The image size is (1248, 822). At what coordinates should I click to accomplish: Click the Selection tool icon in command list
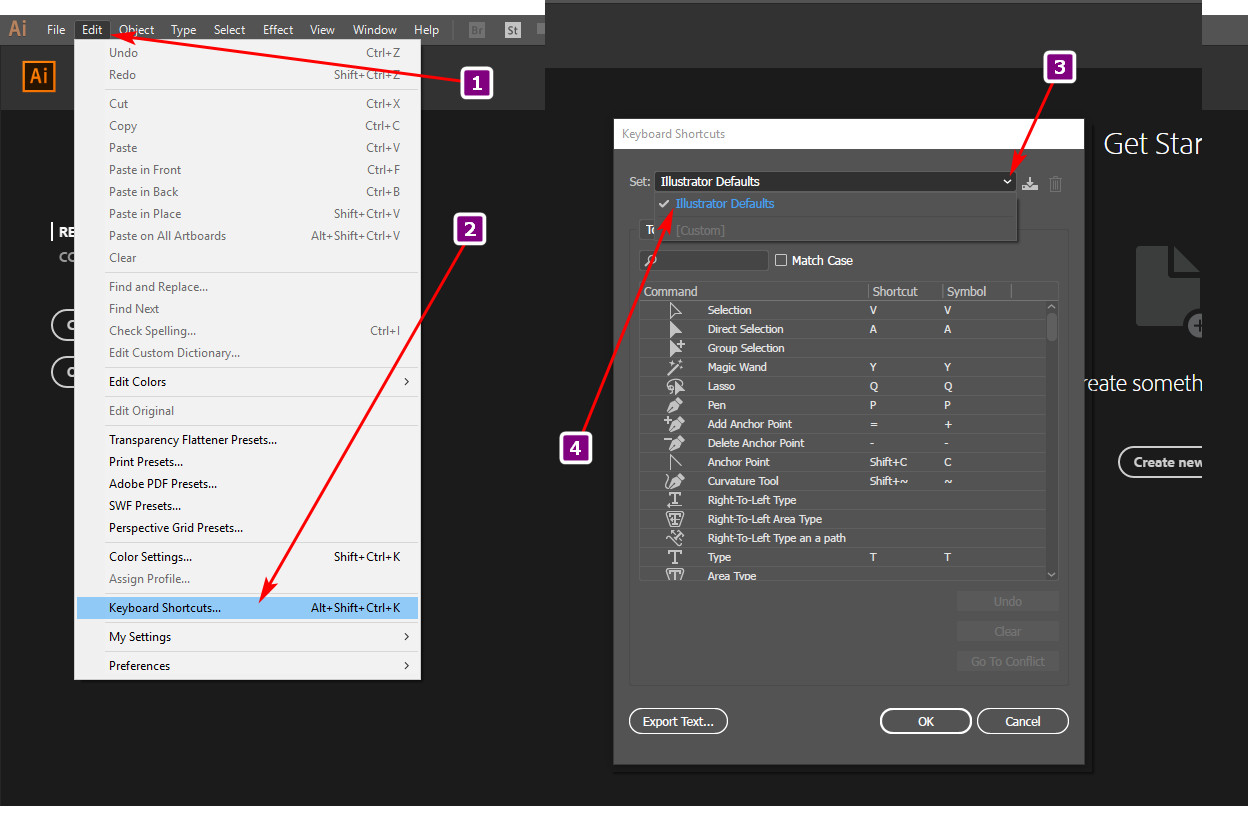pos(675,310)
